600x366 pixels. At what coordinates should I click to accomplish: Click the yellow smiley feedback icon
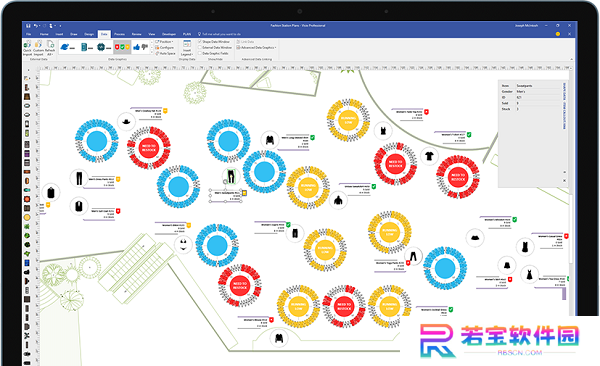click(x=558, y=34)
